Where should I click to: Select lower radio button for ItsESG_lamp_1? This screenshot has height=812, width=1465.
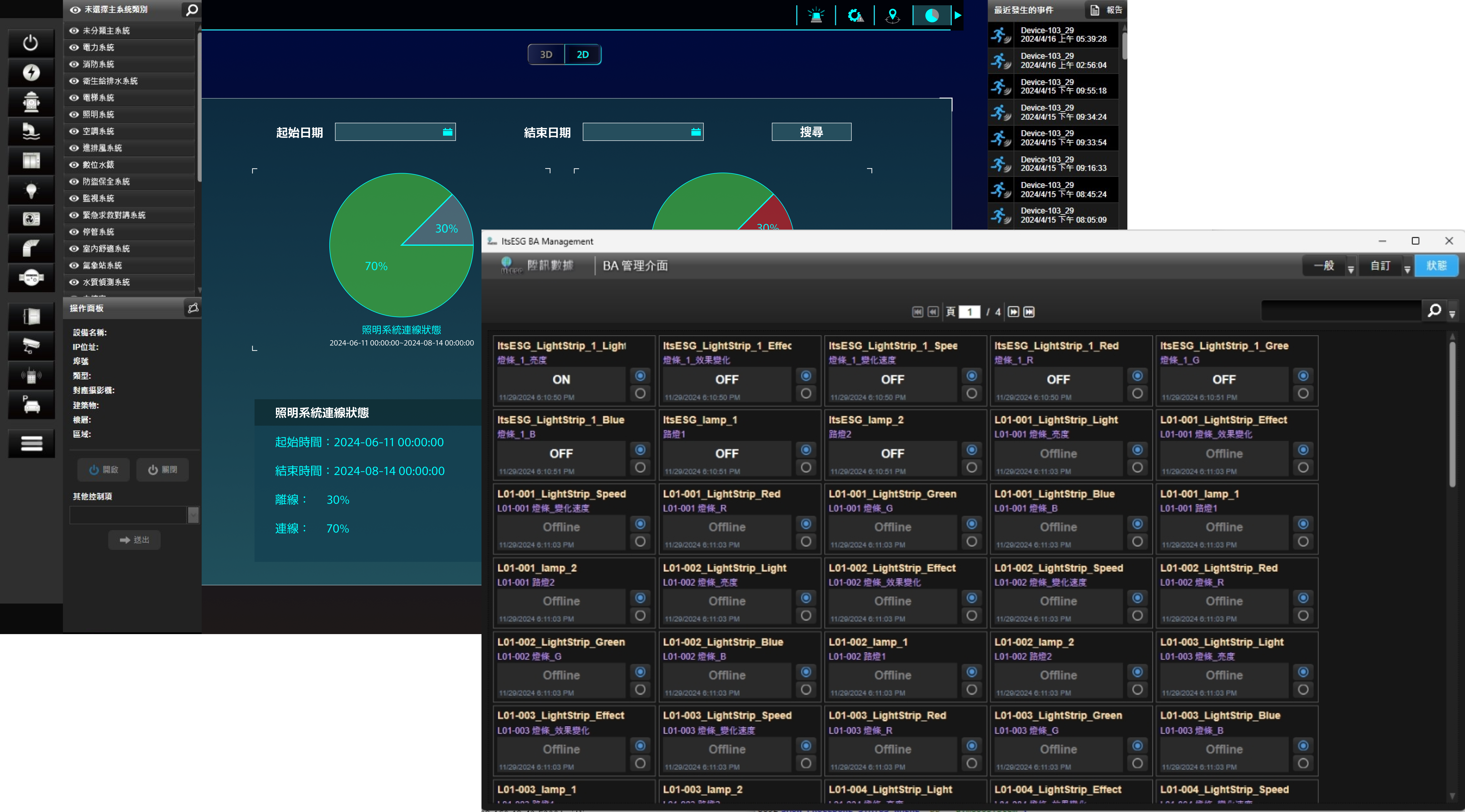pyautogui.click(x=806, y=467)
